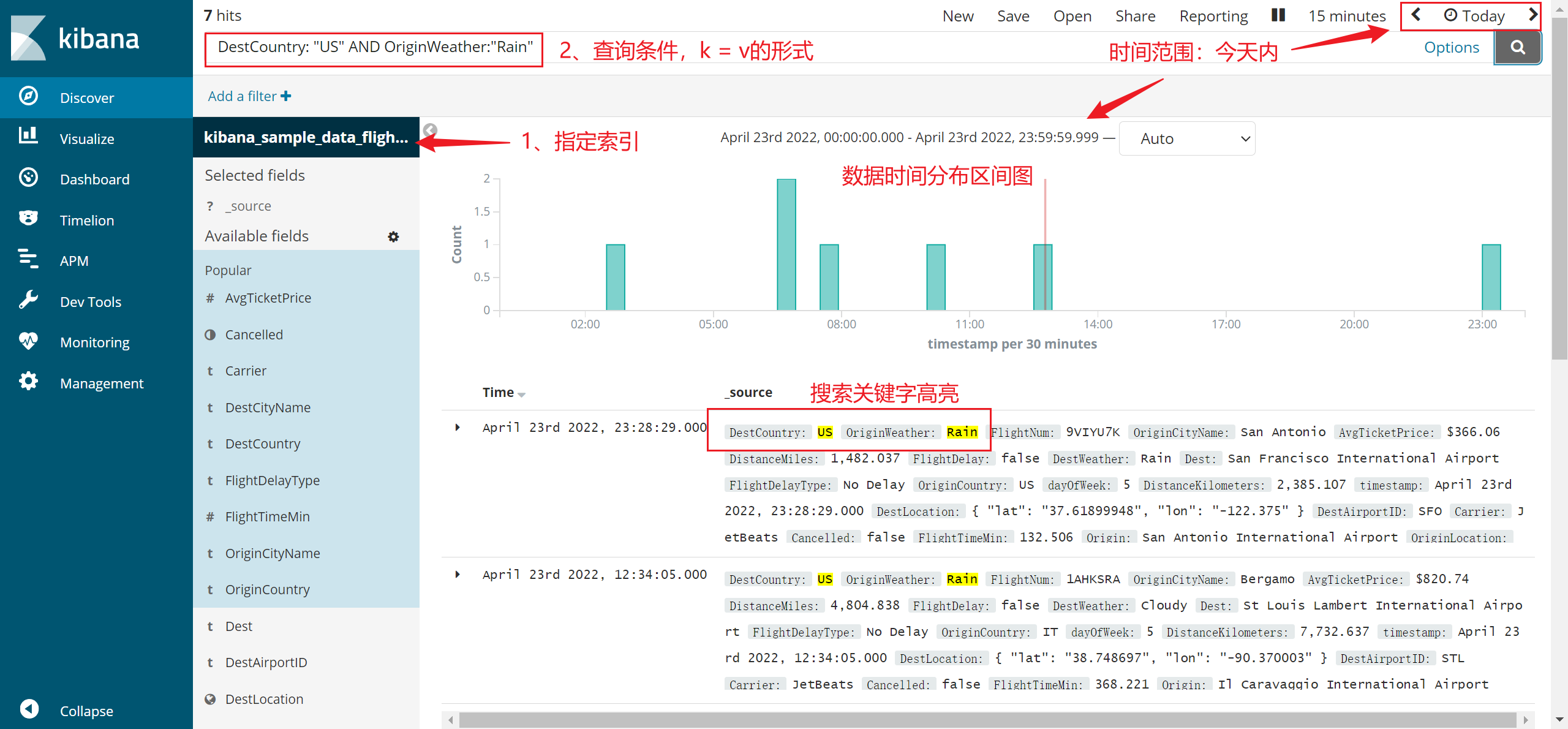Open Discover from the sidebar compass icon
The image size is (1568, 729).
pyautogui.click(x=28, y=96)
